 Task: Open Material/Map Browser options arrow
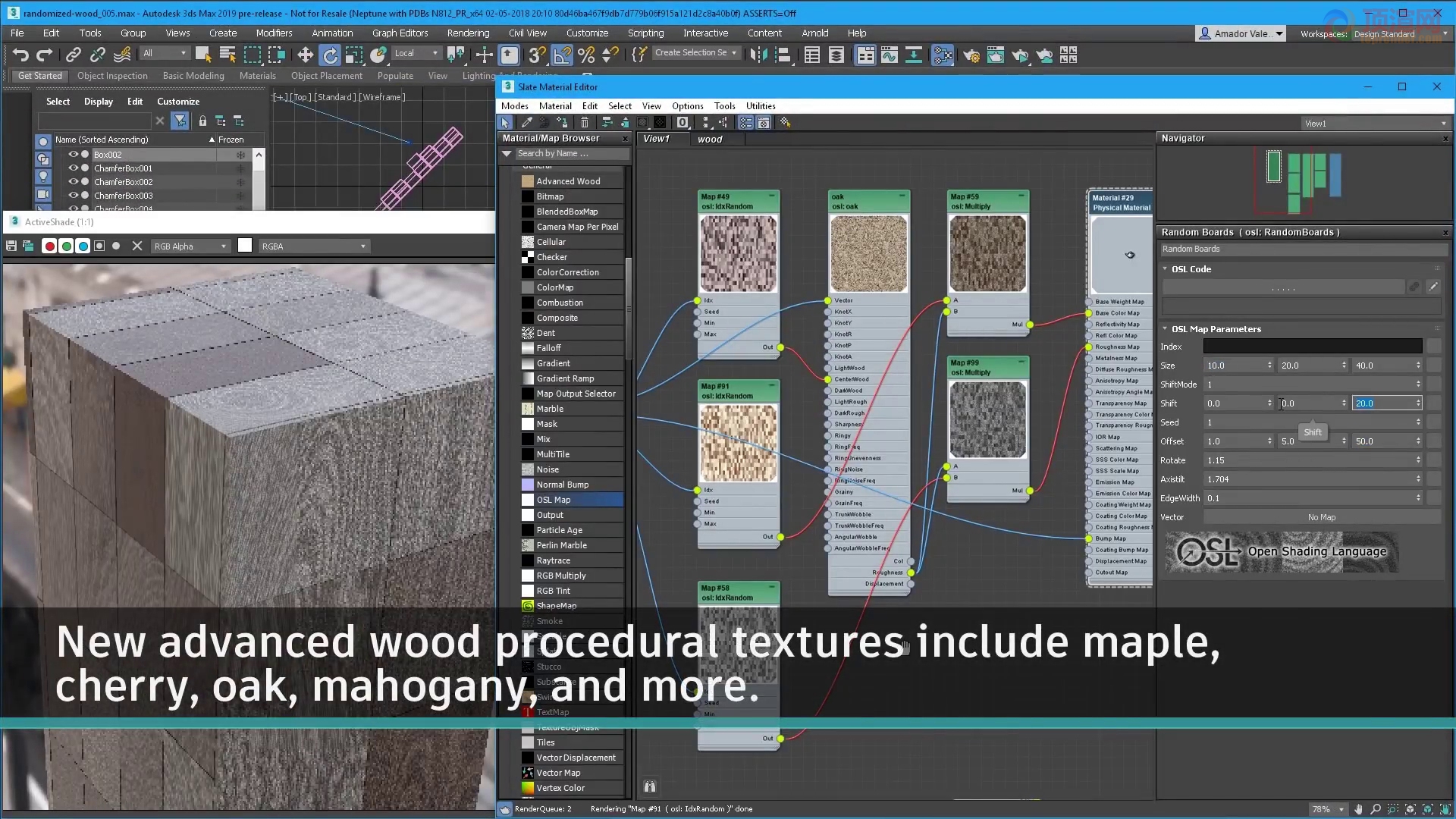point(507,153)
